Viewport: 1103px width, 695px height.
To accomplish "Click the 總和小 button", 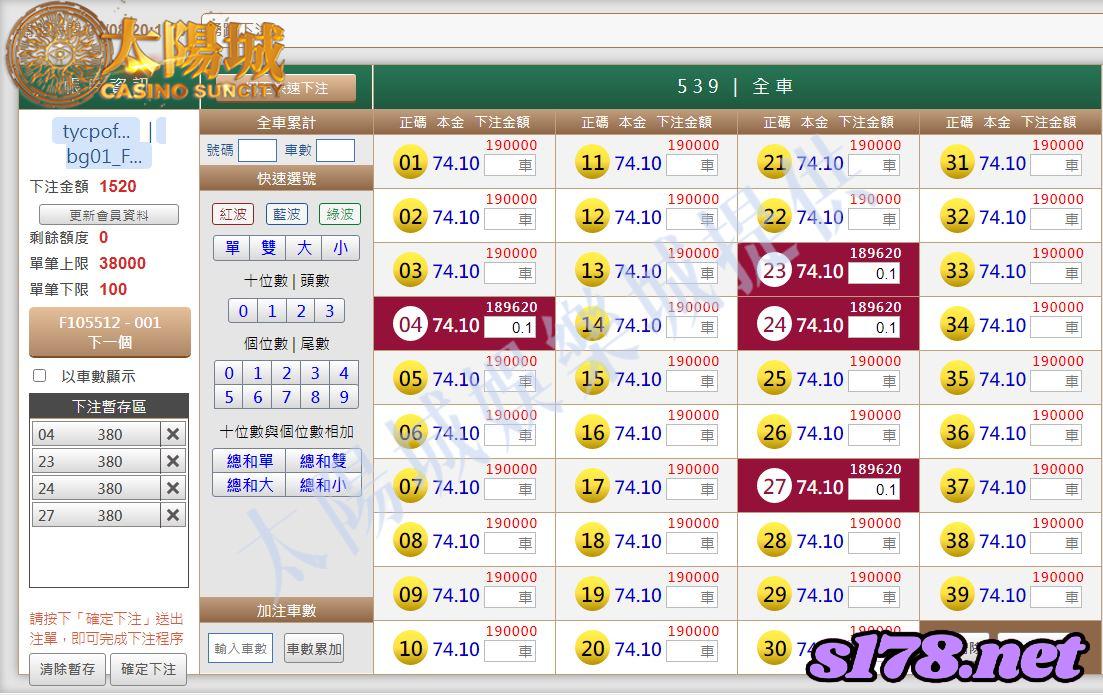I will click(323, 485).
